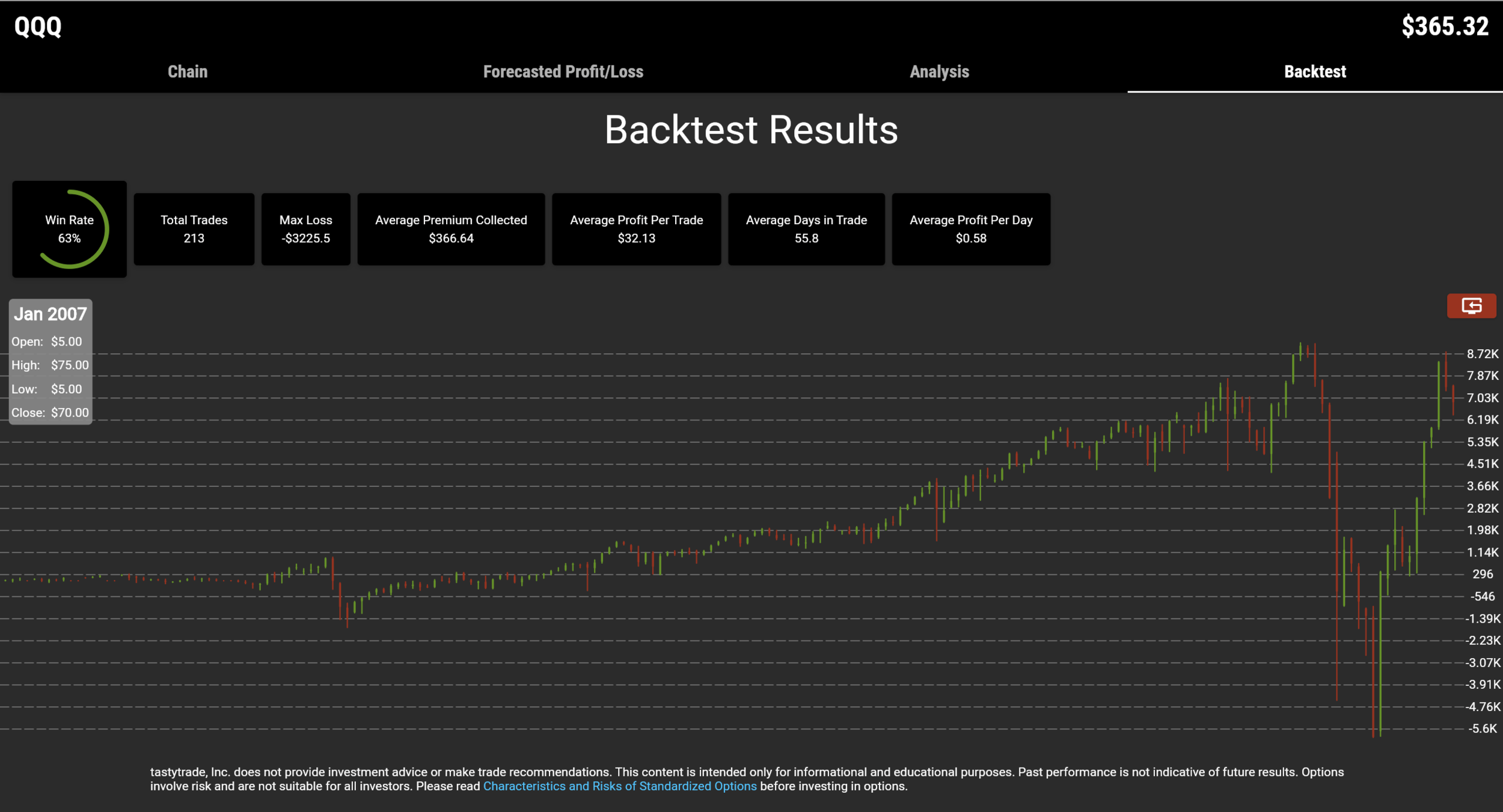Open Characteristics and Risks of Standardized Options link
Screen dimensions: 1503x812
click(x=620, y=786)
